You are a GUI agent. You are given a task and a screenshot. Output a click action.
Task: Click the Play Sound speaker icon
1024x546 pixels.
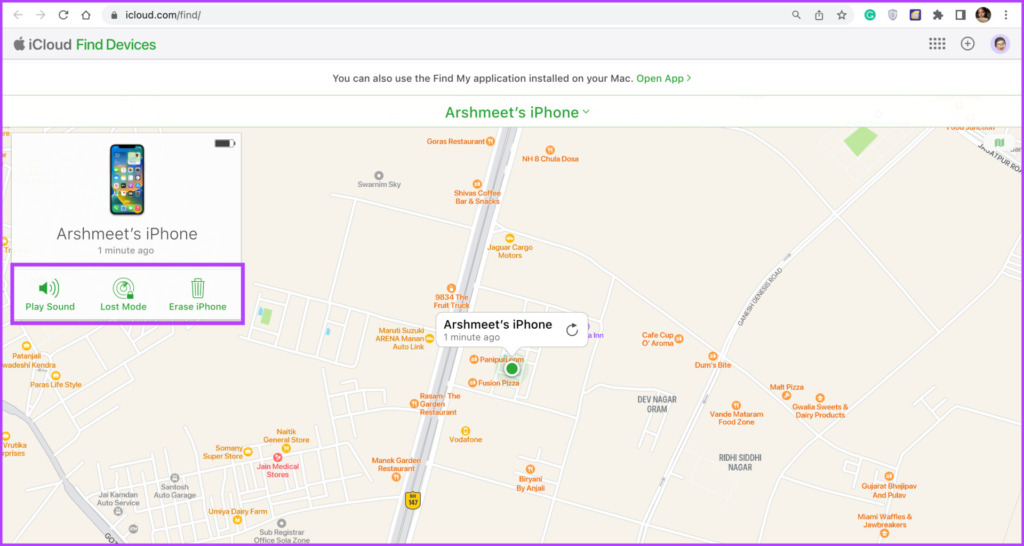point(49,287)
